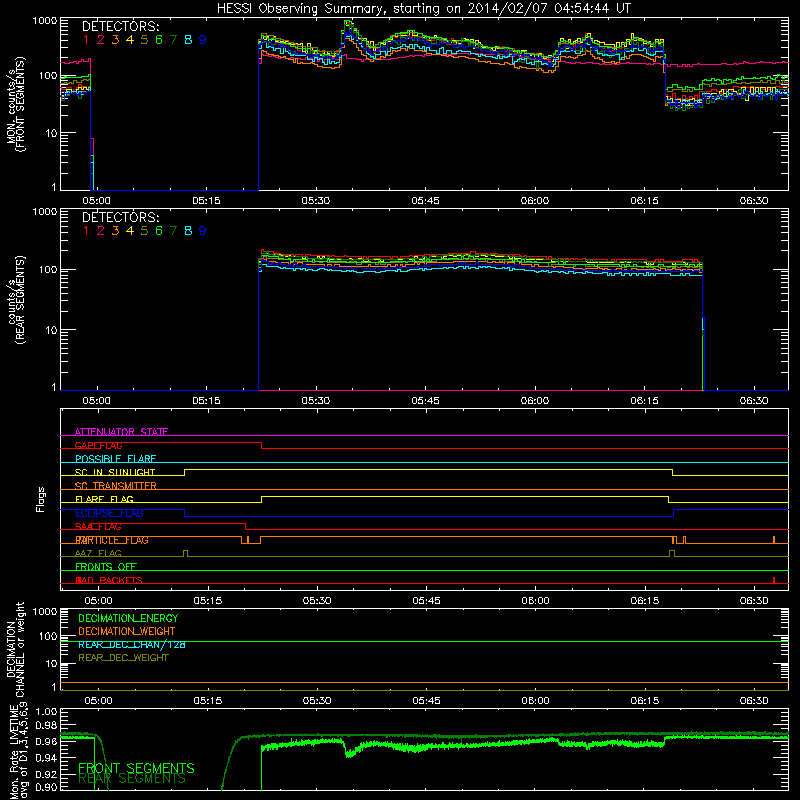Click detector 7 in front segments legend
The height and width of the screenshot is (800, 800).
173,39
